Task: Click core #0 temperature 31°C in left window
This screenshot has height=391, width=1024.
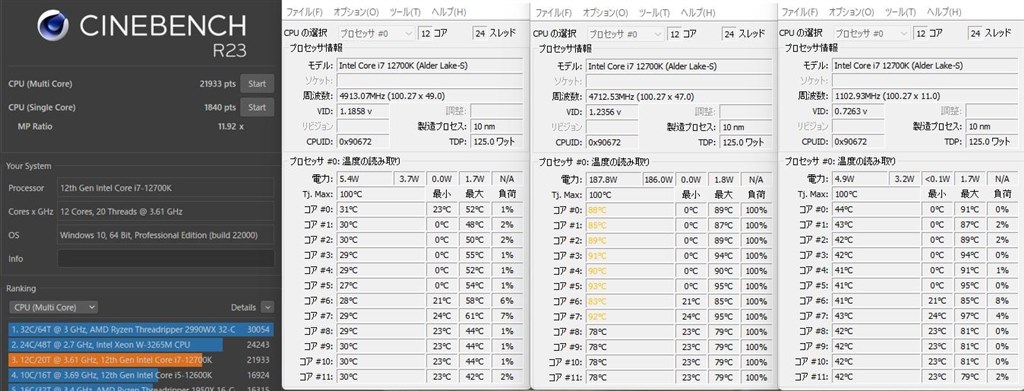Action: (381, 209)
